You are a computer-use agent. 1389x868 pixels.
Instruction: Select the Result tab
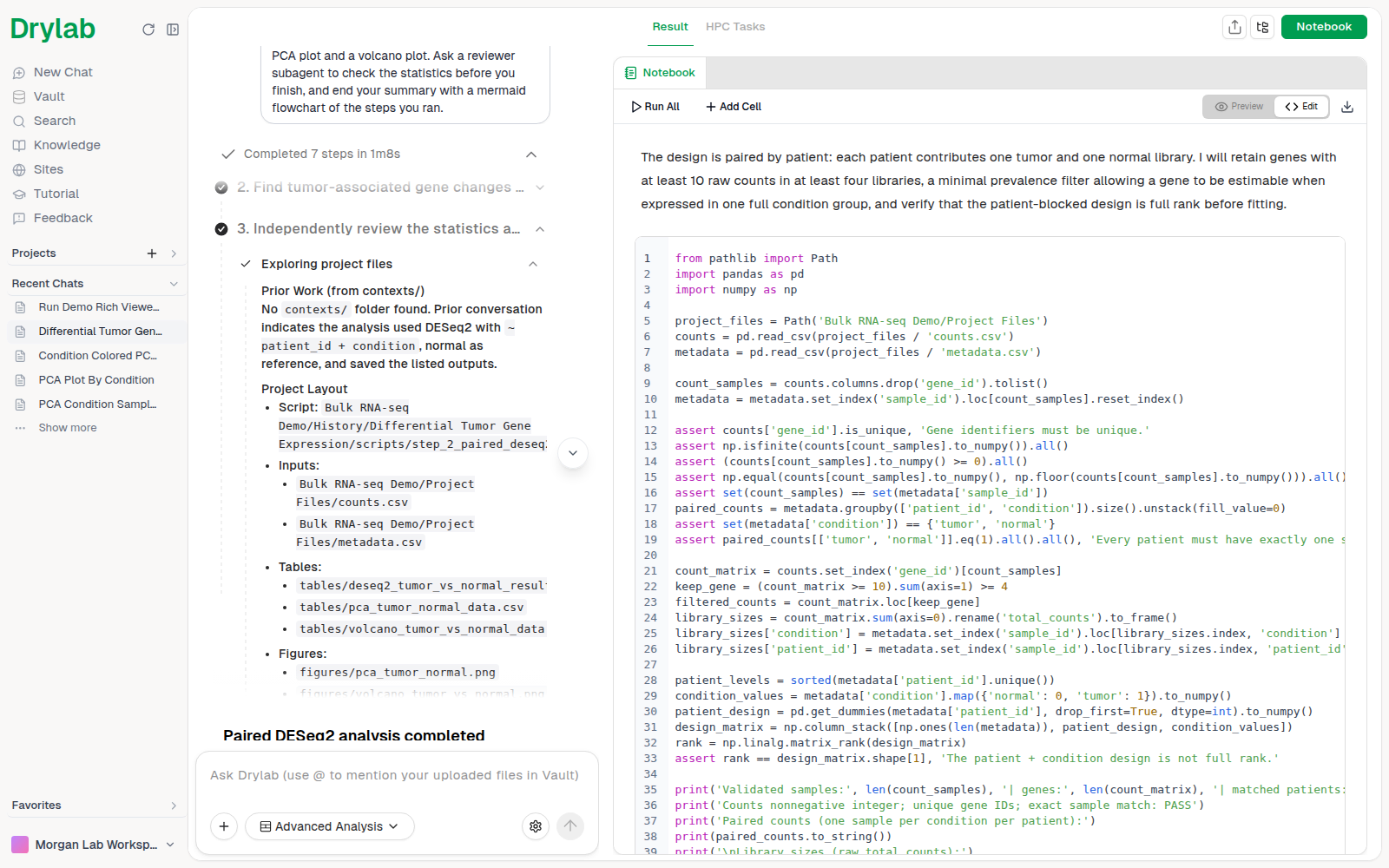(670, 27)
